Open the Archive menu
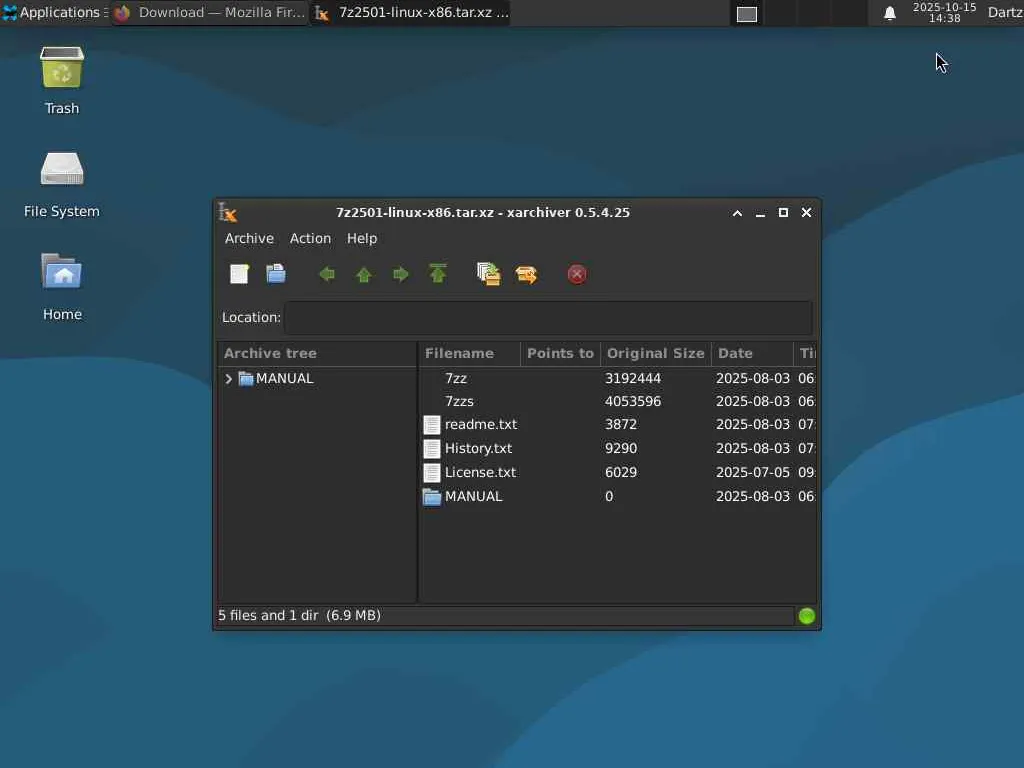 point(249,238)
